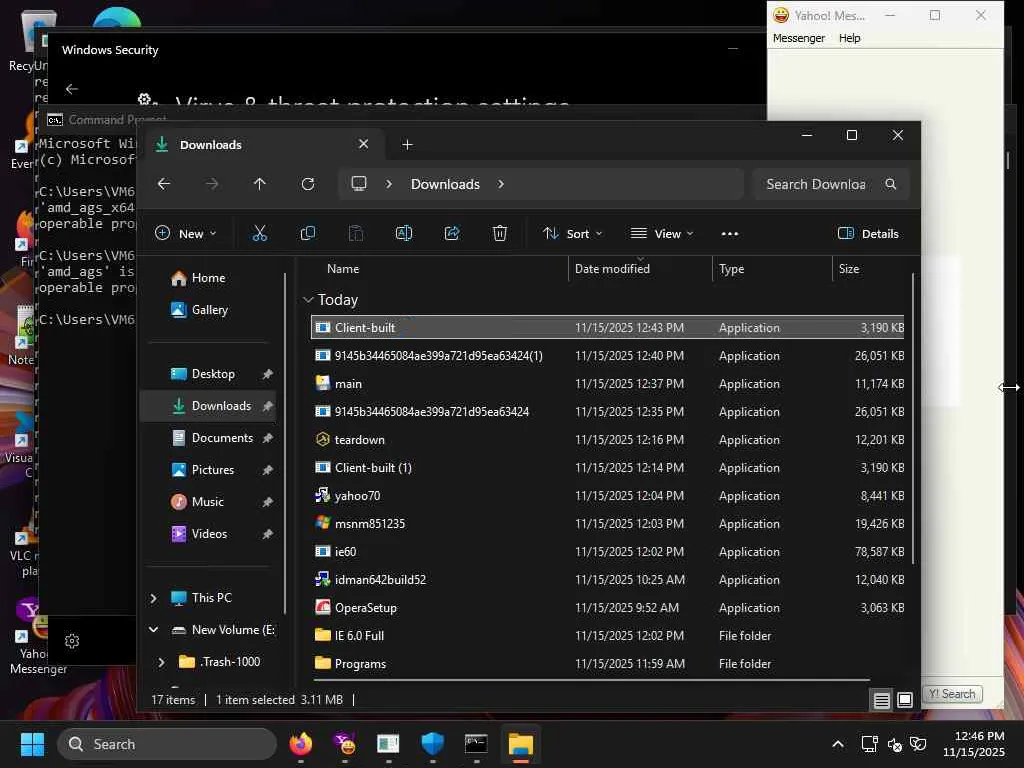
Task: Sort by Date modified column header
Action: 612,269
